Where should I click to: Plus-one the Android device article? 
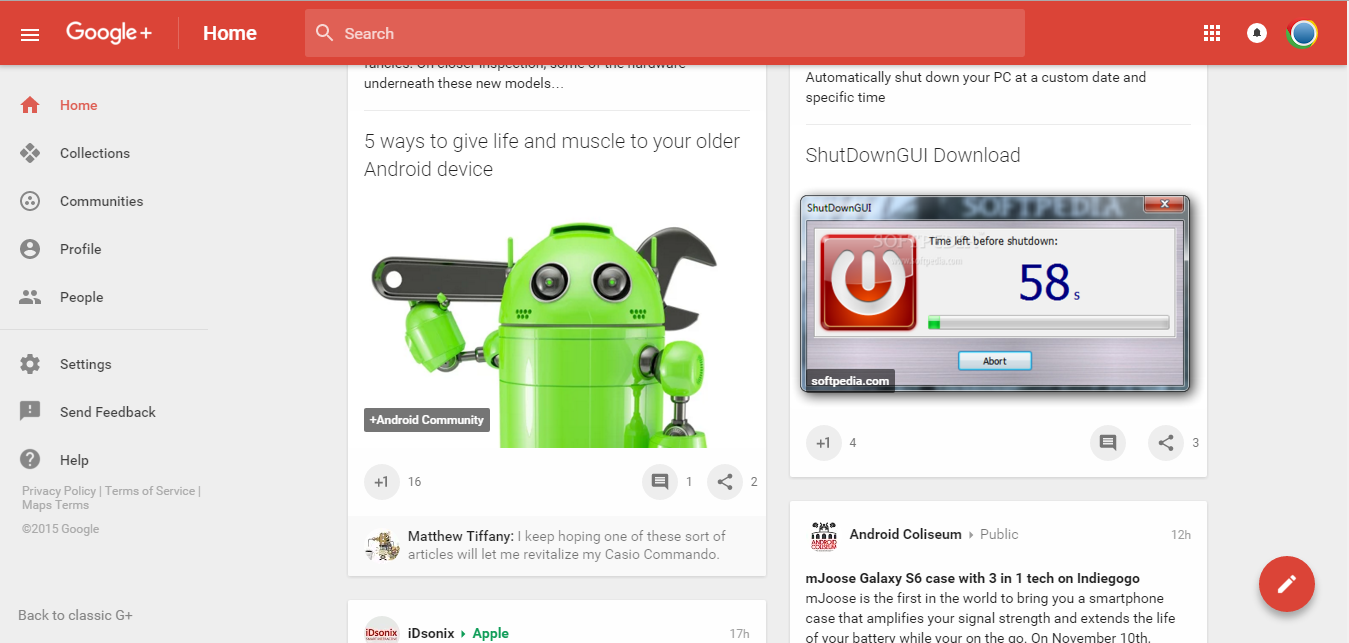[x=382, y=481]
